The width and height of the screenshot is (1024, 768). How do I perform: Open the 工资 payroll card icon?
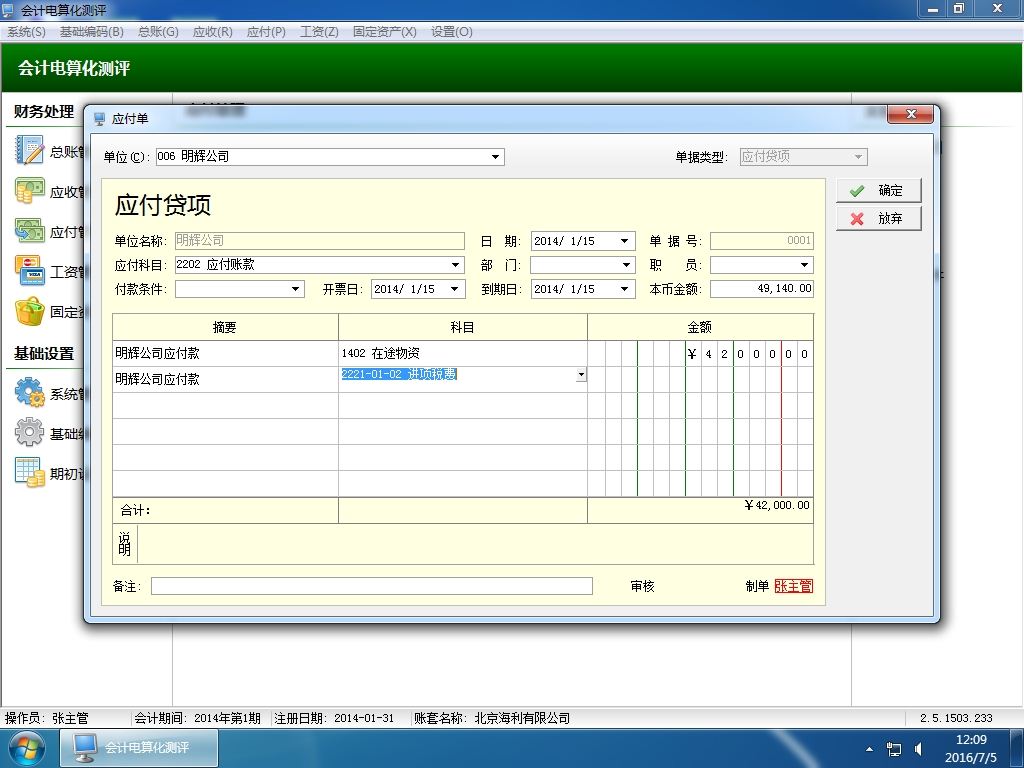click(x=29, y=271)
